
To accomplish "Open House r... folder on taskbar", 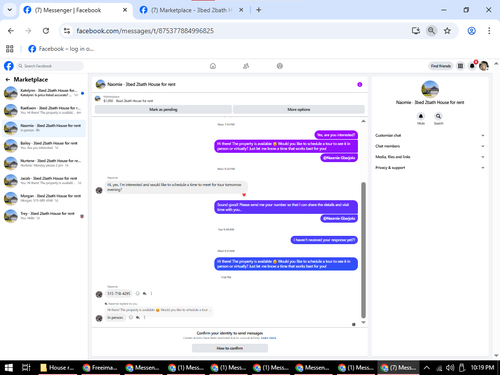I will coord(57,368).
